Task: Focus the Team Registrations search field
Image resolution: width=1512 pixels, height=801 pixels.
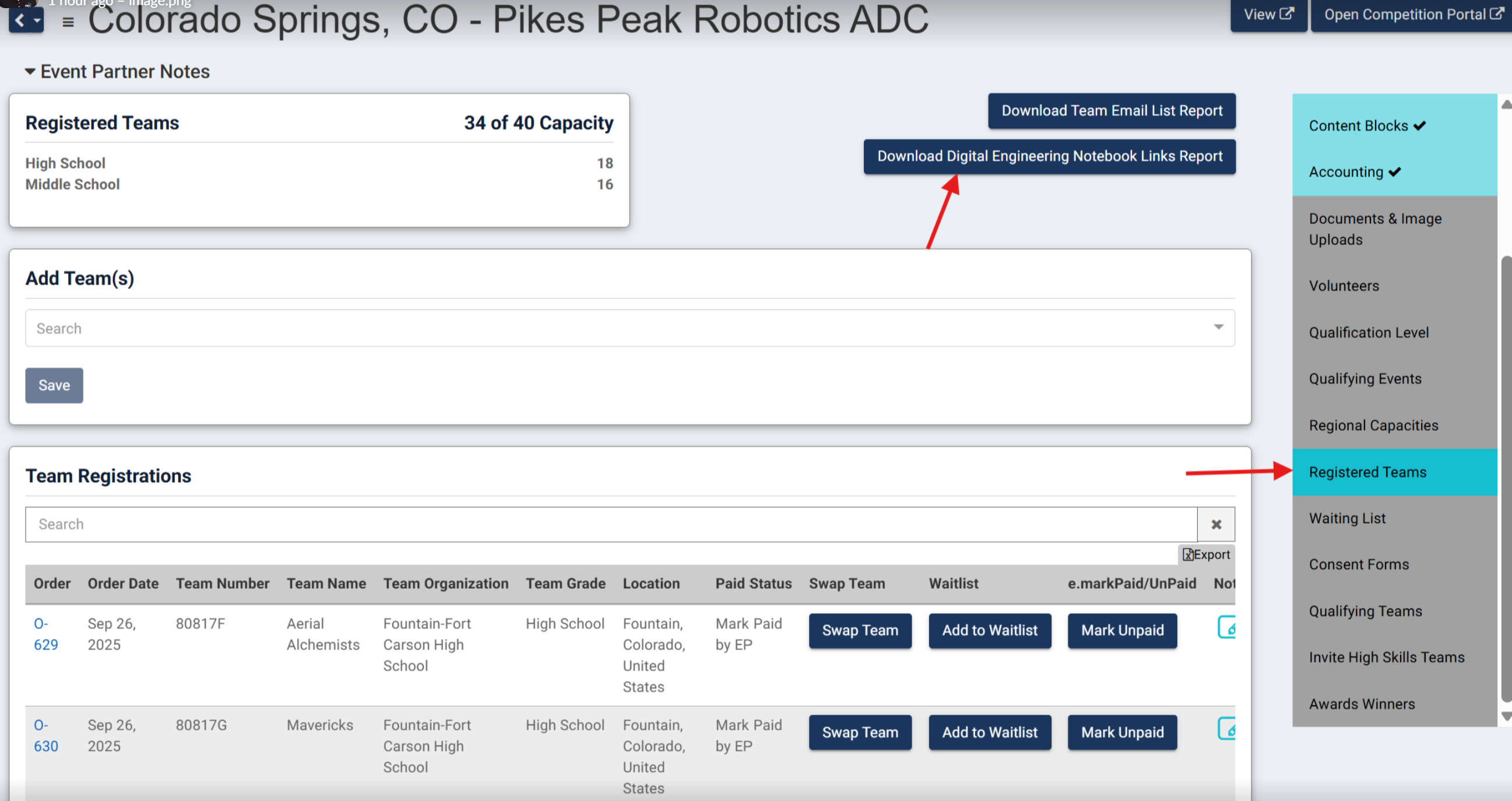Action: coord(611,525)
